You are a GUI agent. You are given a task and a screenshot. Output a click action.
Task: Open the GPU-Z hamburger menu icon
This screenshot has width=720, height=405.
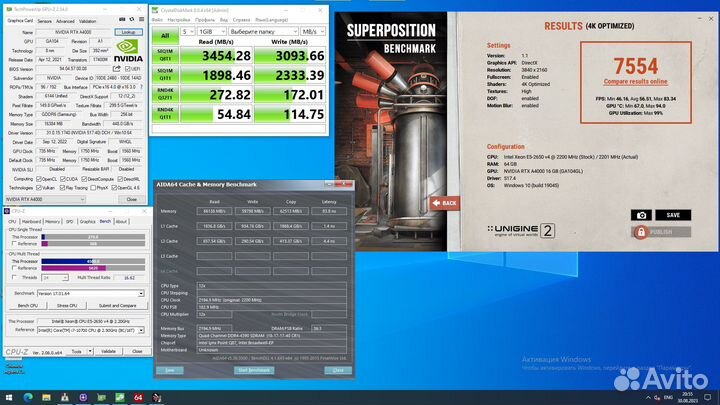click(x=141, y=20)
